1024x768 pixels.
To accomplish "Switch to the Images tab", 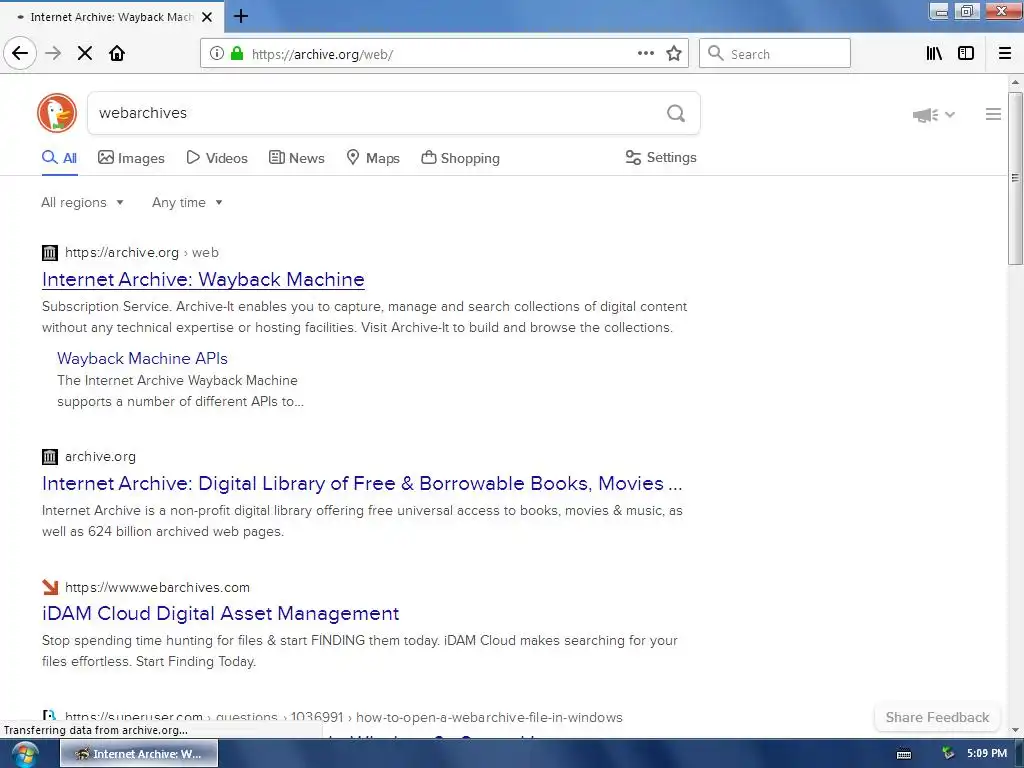I will (x=131, y=158).
